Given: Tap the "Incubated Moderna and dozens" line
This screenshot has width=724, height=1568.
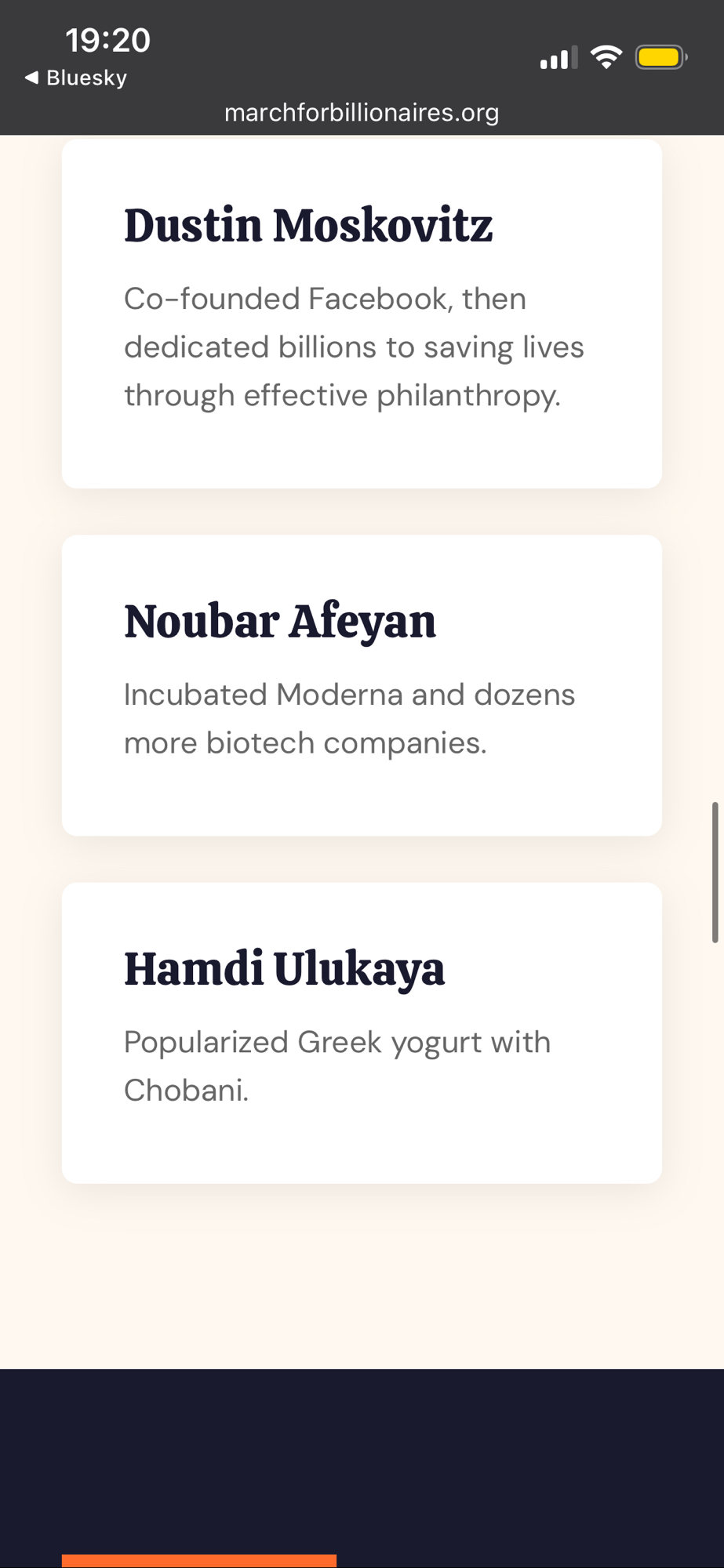Looking at the screenshot, I should 349,695.
